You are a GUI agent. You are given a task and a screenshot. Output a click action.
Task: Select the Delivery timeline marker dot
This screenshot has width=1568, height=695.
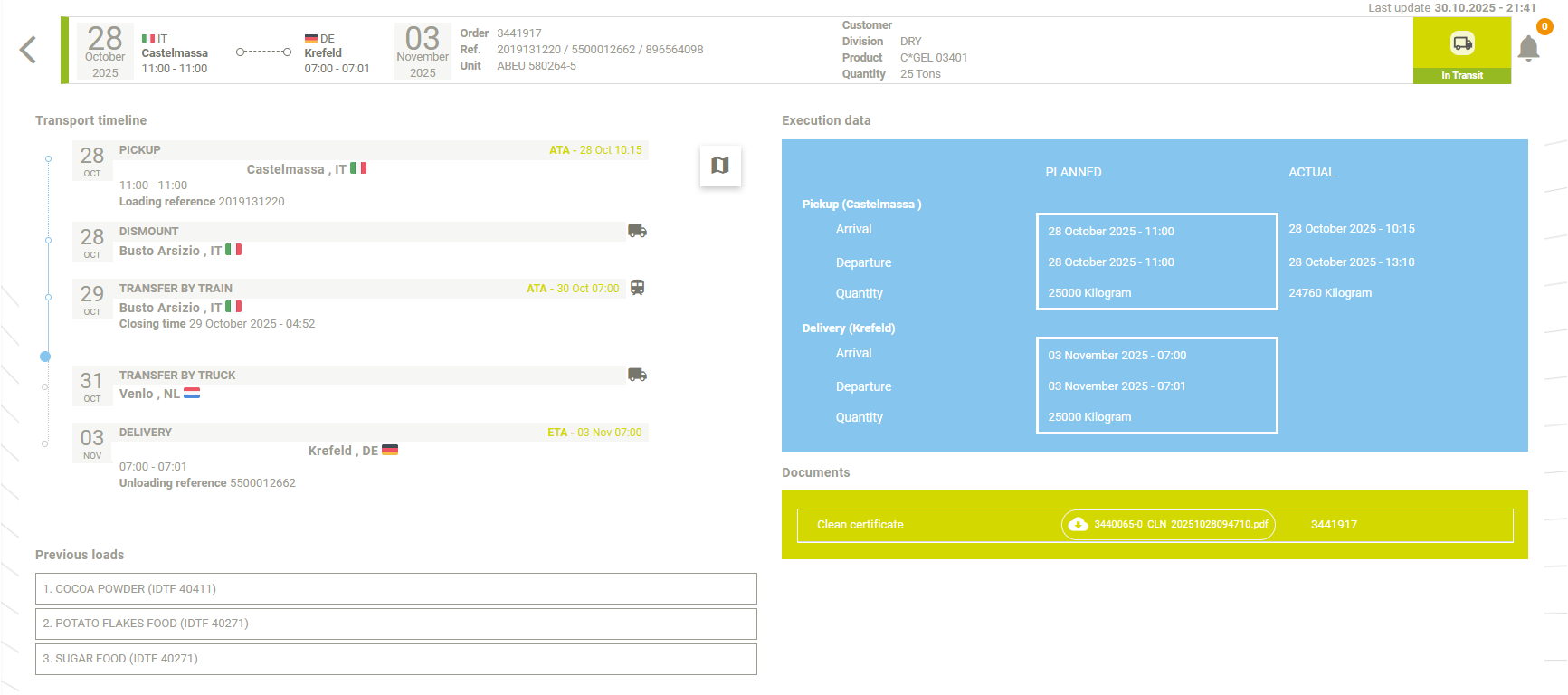tap(44, 443)
